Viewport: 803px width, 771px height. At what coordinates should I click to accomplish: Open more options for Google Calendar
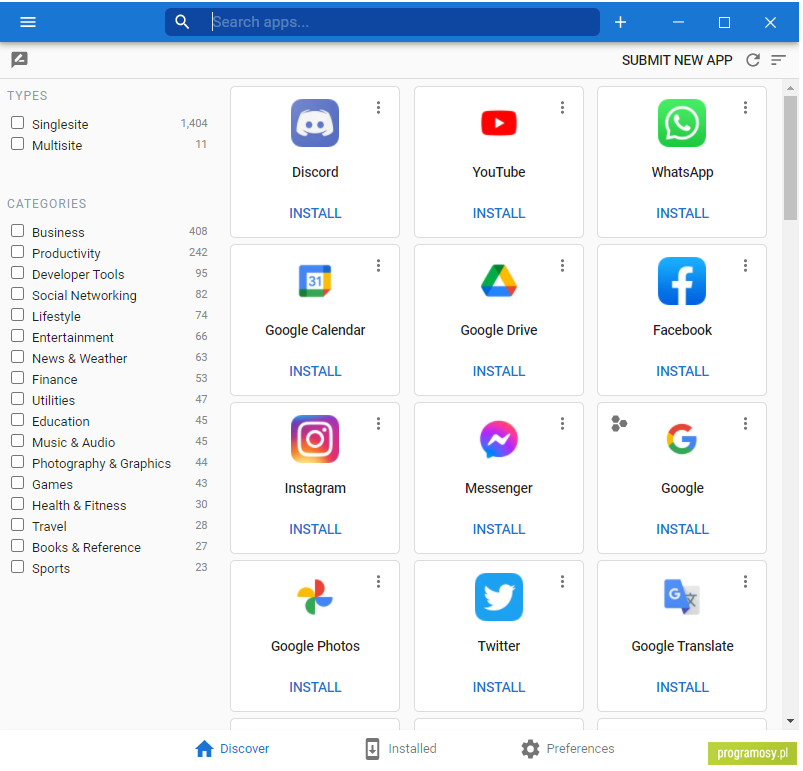pos(378,265)
